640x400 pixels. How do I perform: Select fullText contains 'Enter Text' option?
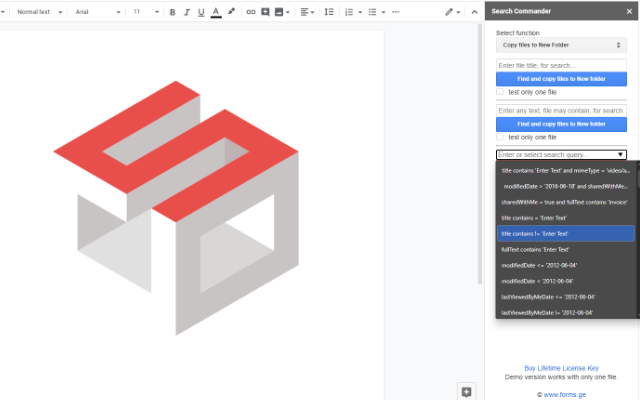coord(566,250)
